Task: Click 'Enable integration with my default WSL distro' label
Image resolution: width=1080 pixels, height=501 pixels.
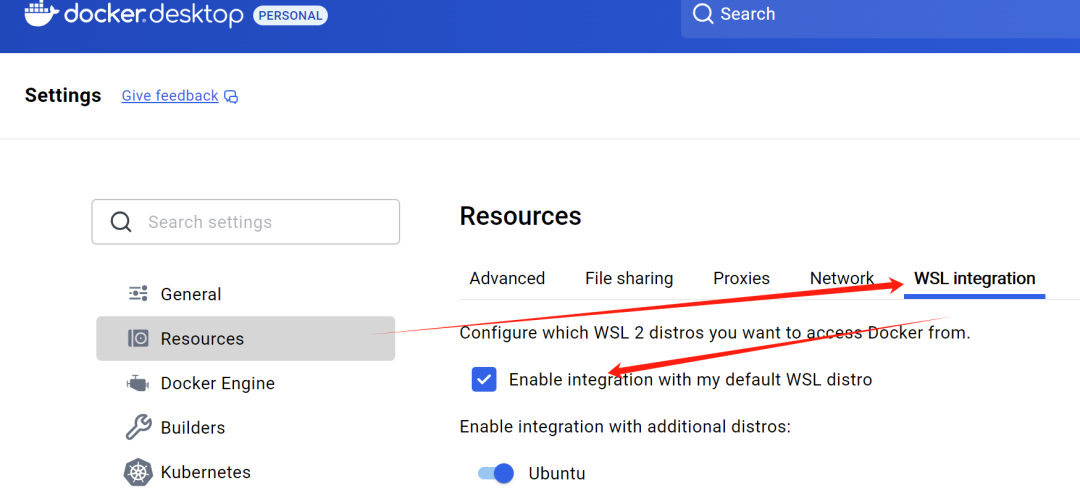Action: click(x=690, y=380)
